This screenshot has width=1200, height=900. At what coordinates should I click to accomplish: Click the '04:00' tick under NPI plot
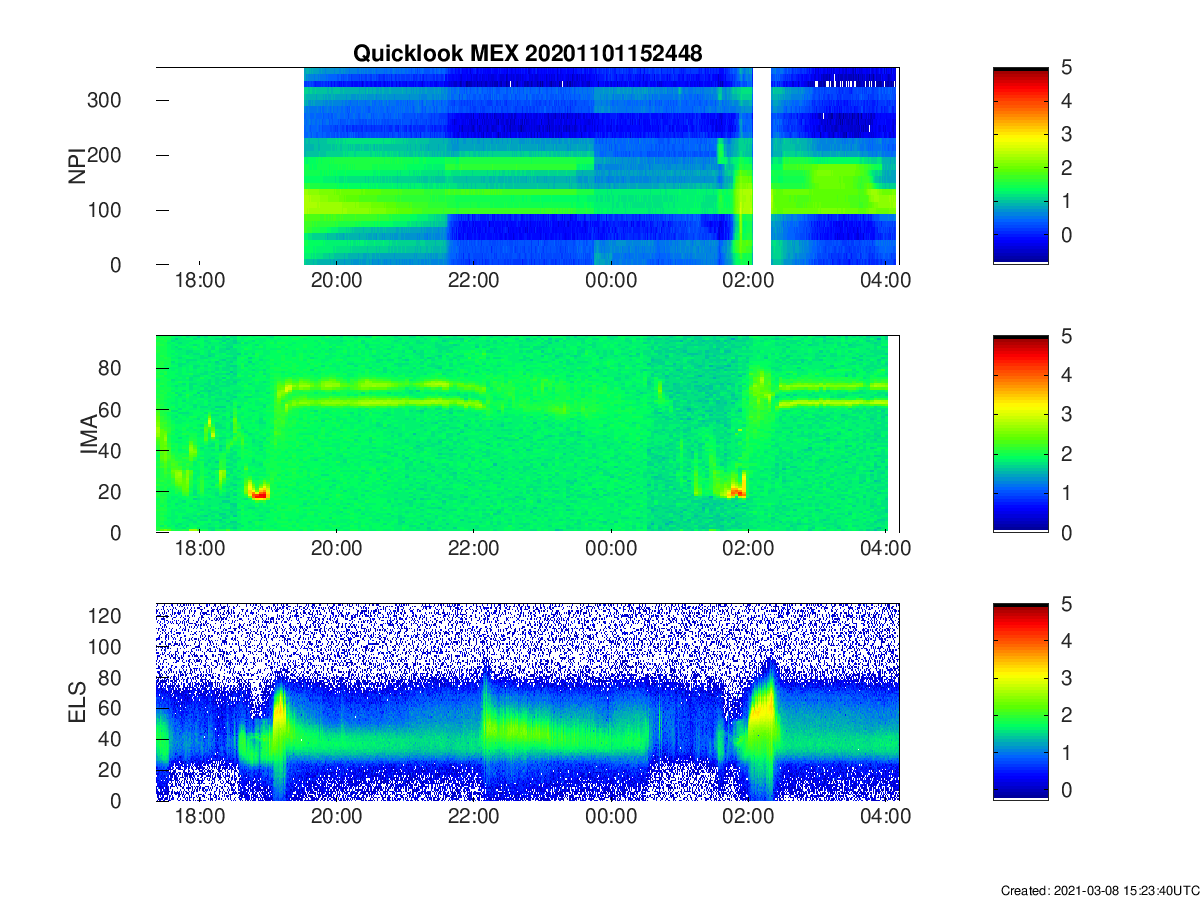886,282
